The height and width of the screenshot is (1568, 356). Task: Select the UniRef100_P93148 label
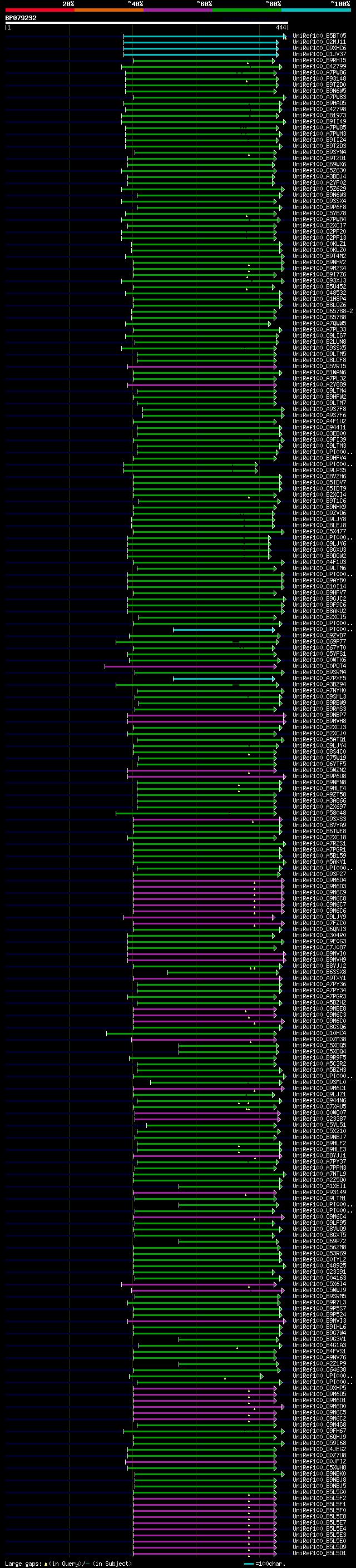coord(319,78)
